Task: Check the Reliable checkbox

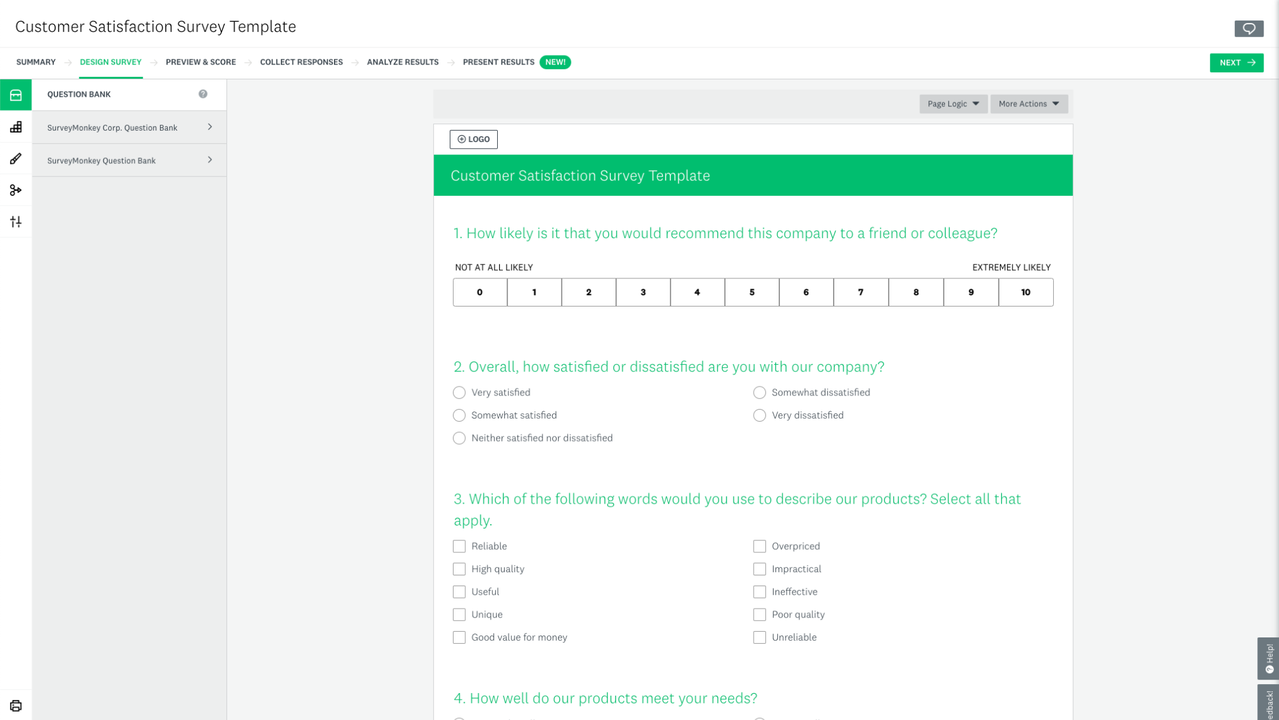Action: (x=459, y=546)
